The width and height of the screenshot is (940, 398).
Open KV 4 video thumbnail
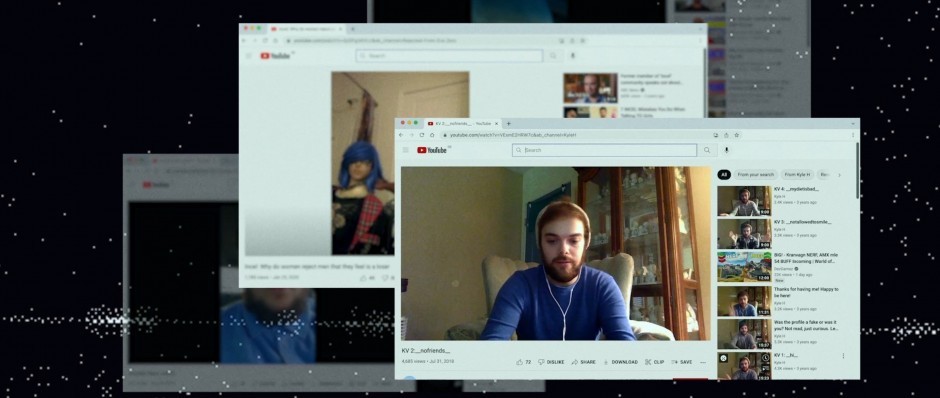point(744,201)
